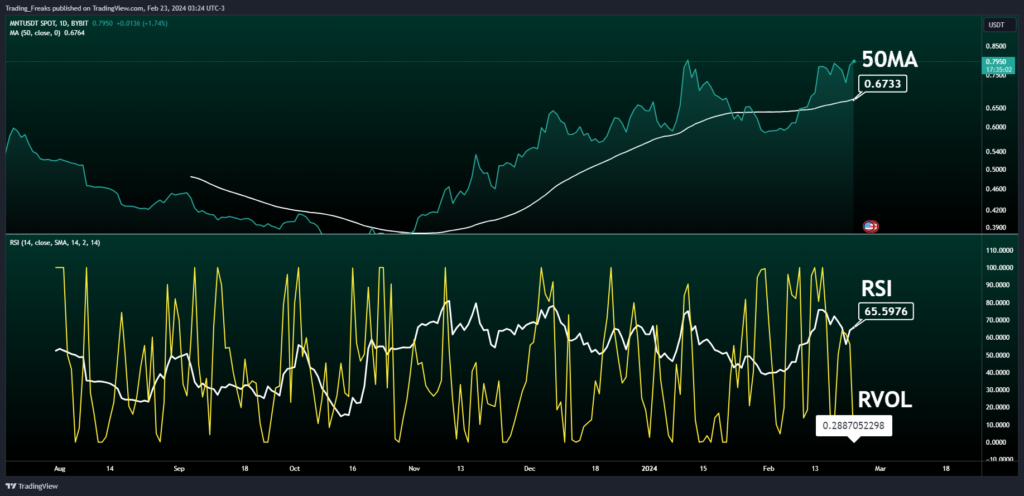Click the Dec label on the time axis

530,469
